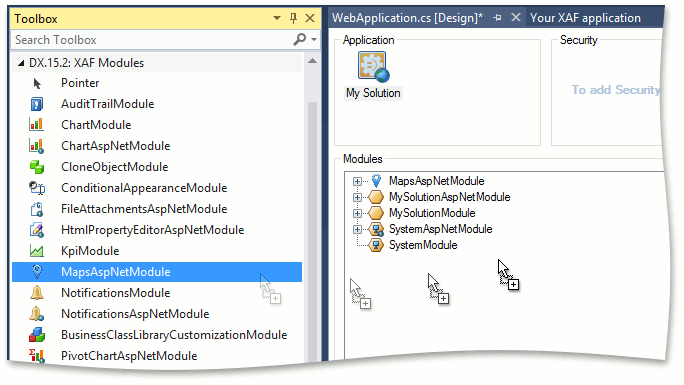Select KpiModule text in the Toolbox

[x=90, y=251]
